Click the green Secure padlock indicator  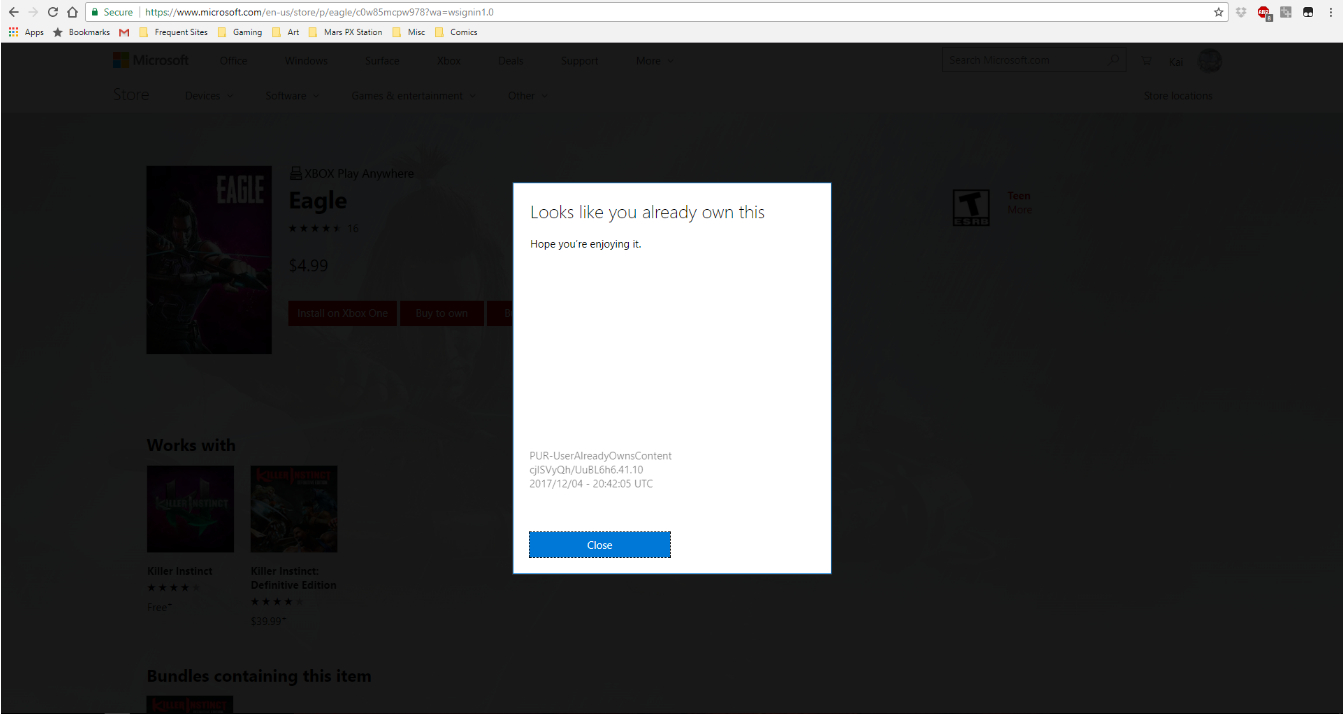click(x=111, y=12)
